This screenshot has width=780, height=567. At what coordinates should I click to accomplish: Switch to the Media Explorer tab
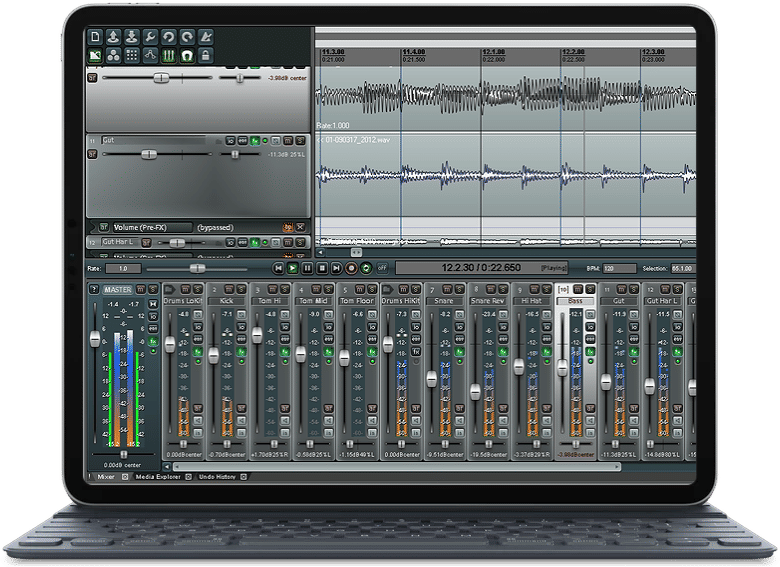coord(158,477)
